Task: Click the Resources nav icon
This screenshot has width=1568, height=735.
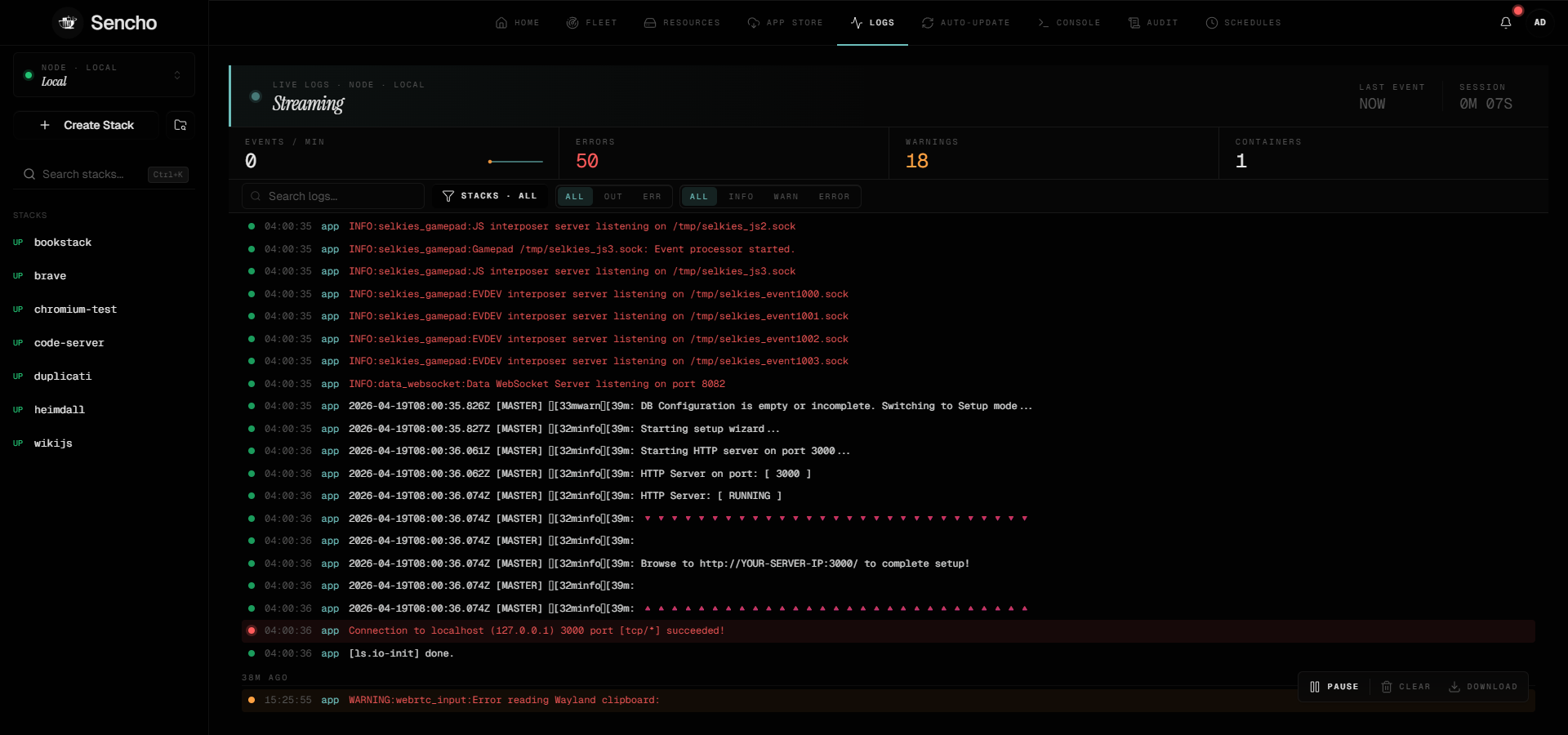Action: [650, 23]
